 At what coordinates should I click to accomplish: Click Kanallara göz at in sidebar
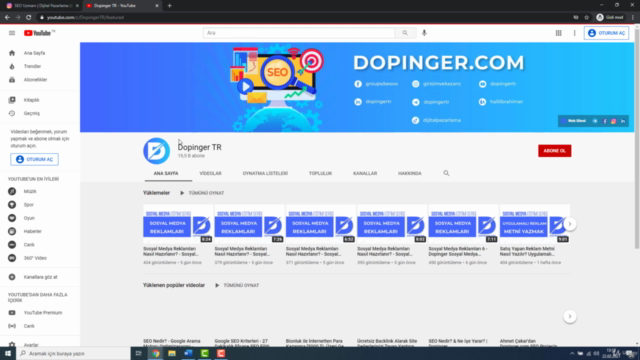point(40,277)
